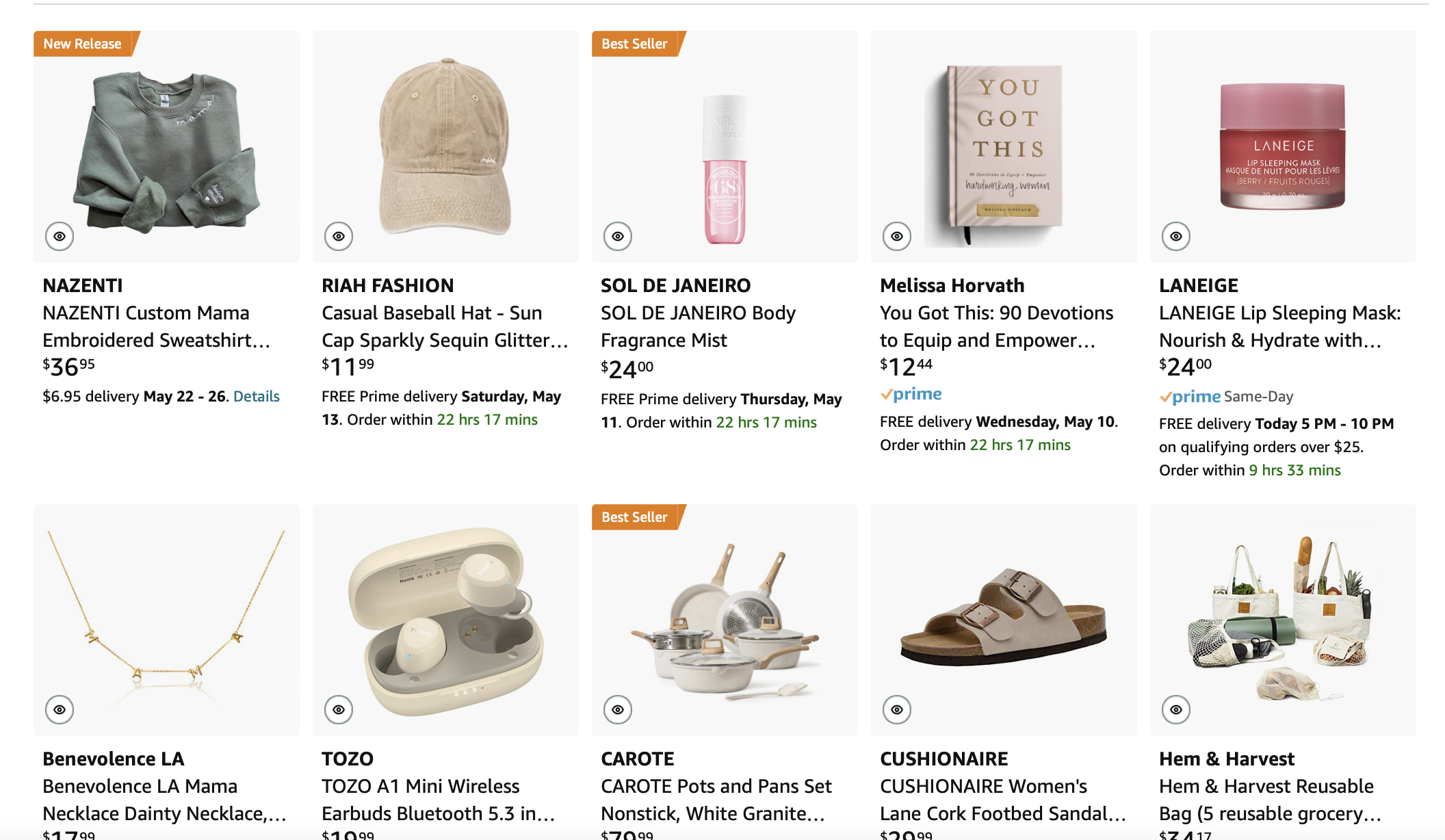
Task: Open LANEIGE Lip Sleeping Mask title link
Action: coord(1279,326)
